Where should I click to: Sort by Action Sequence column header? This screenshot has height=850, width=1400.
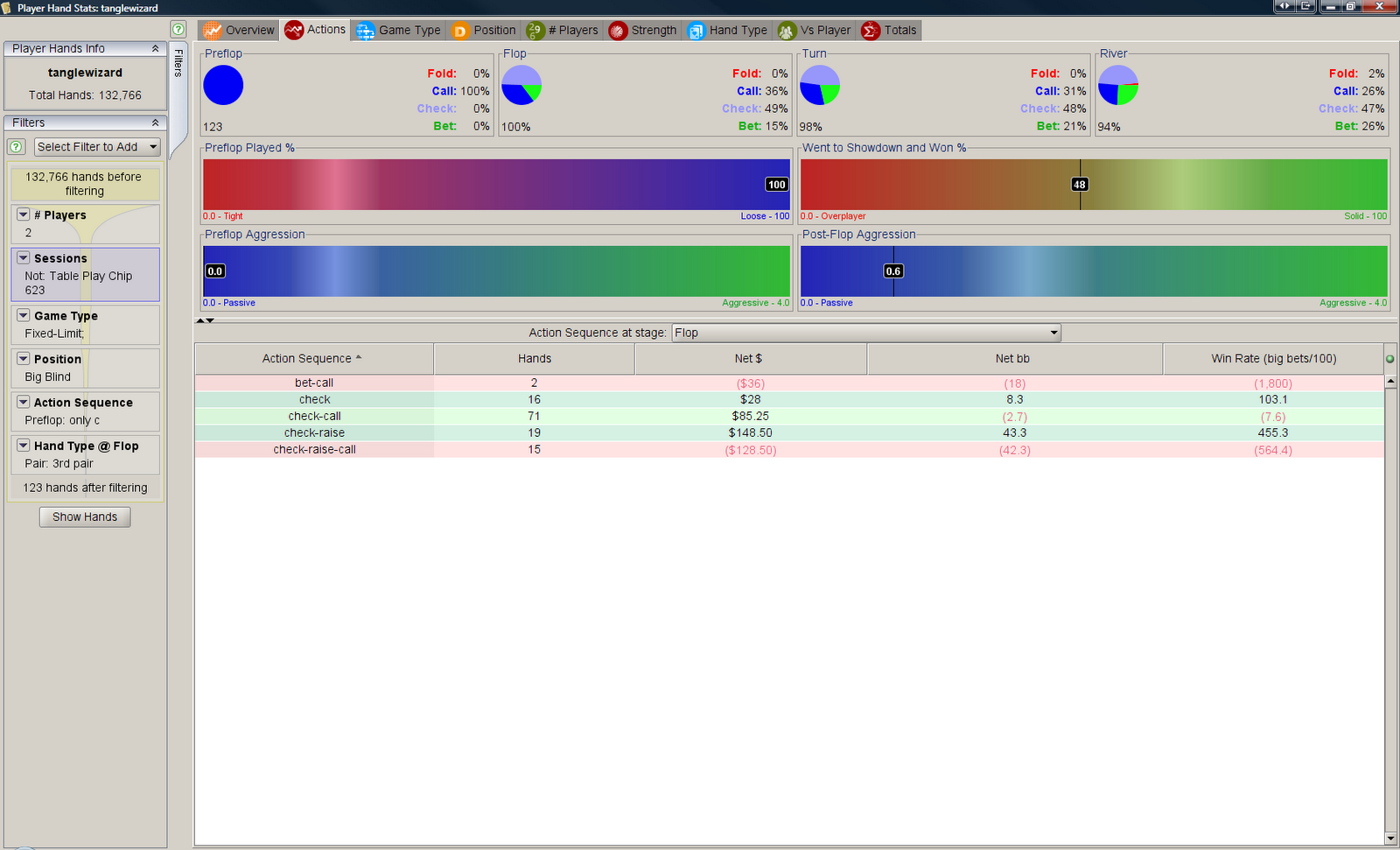pos(314,359)
